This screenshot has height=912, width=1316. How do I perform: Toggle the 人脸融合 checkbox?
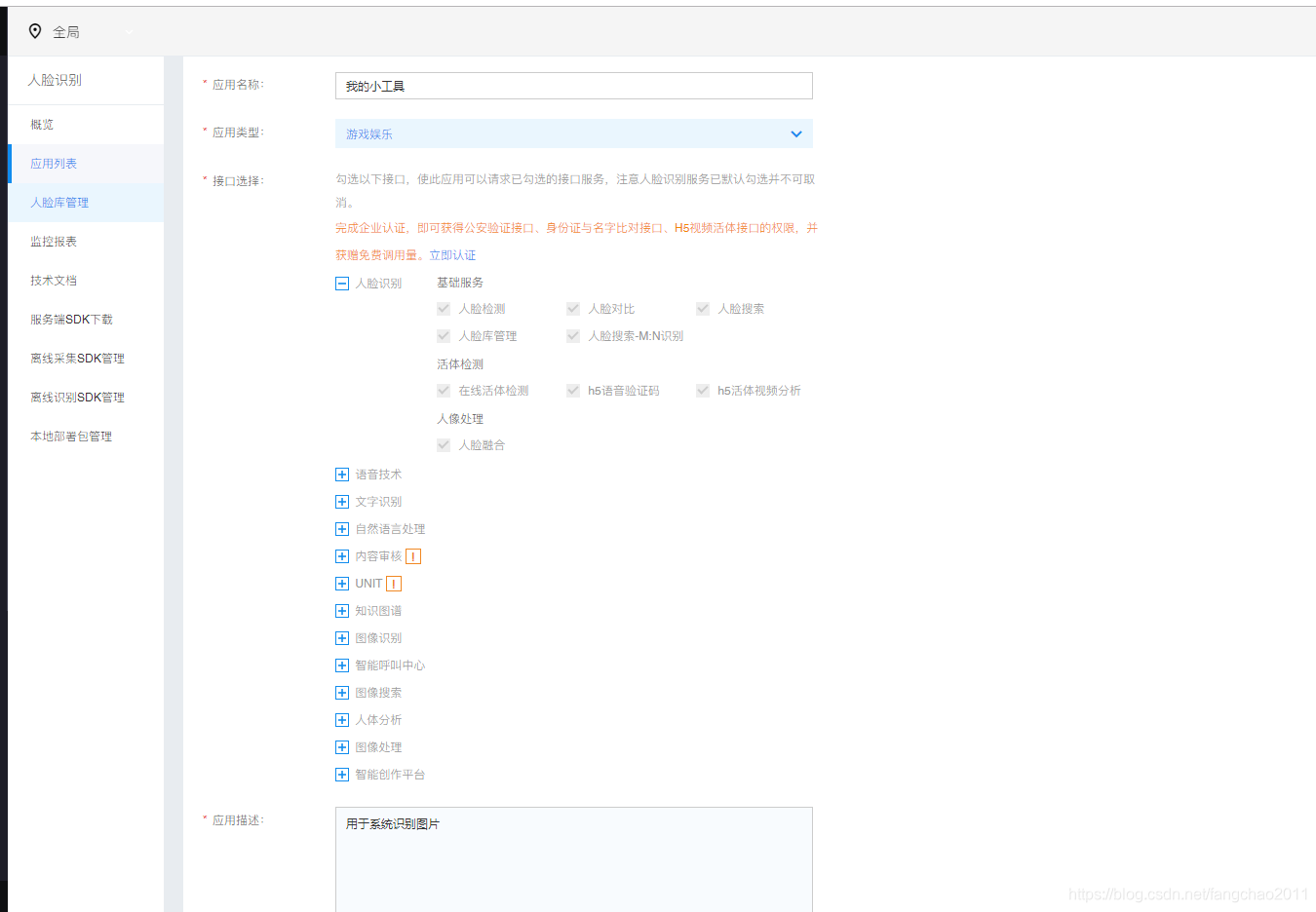(444, 444)
